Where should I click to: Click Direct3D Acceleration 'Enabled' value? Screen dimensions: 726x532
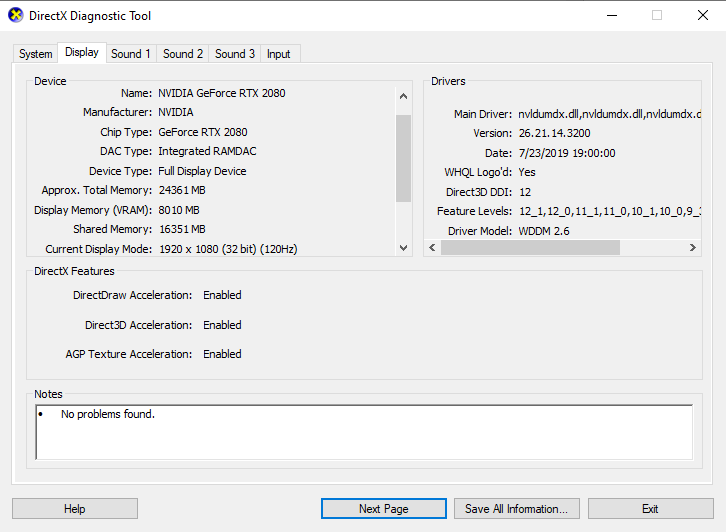point(222,325)
